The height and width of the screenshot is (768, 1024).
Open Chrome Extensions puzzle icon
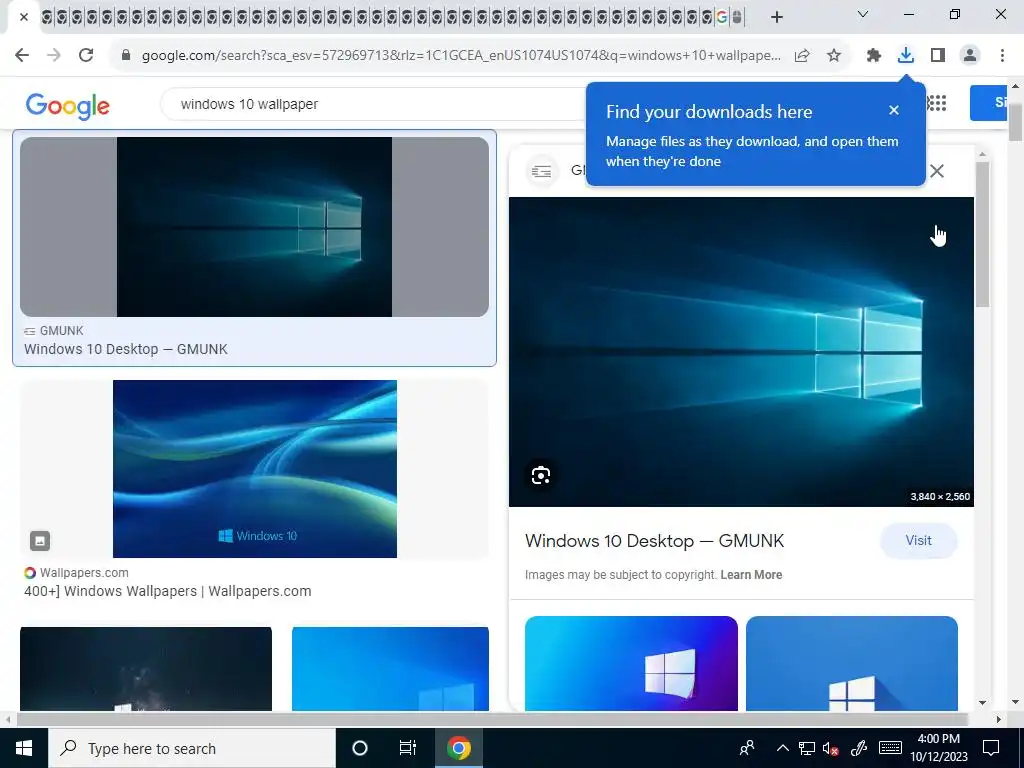pos(874,56)
